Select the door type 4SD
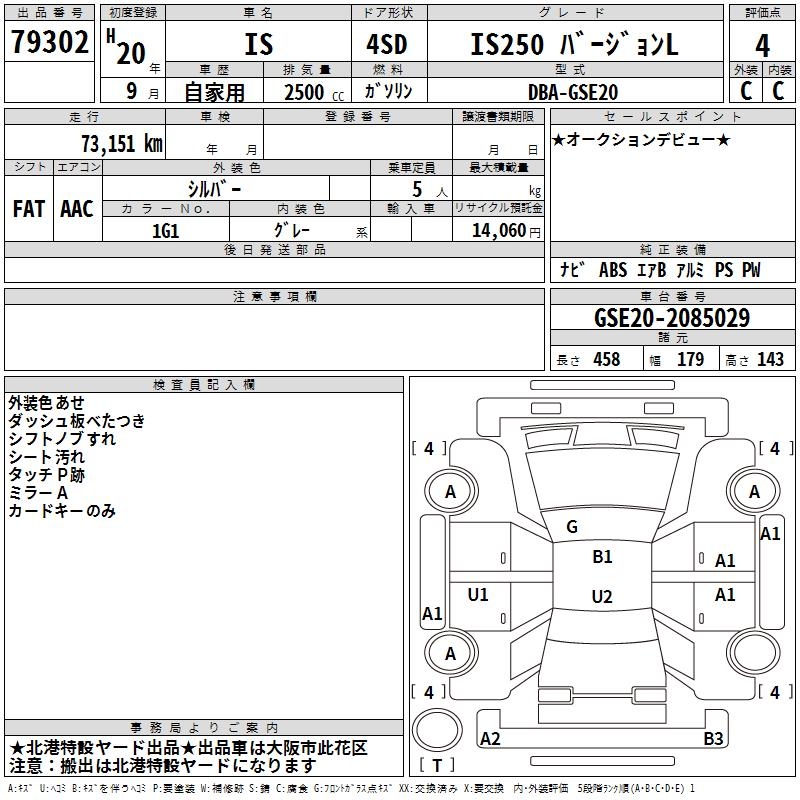The height and width of the screenshot is (800, 800). 387,44
